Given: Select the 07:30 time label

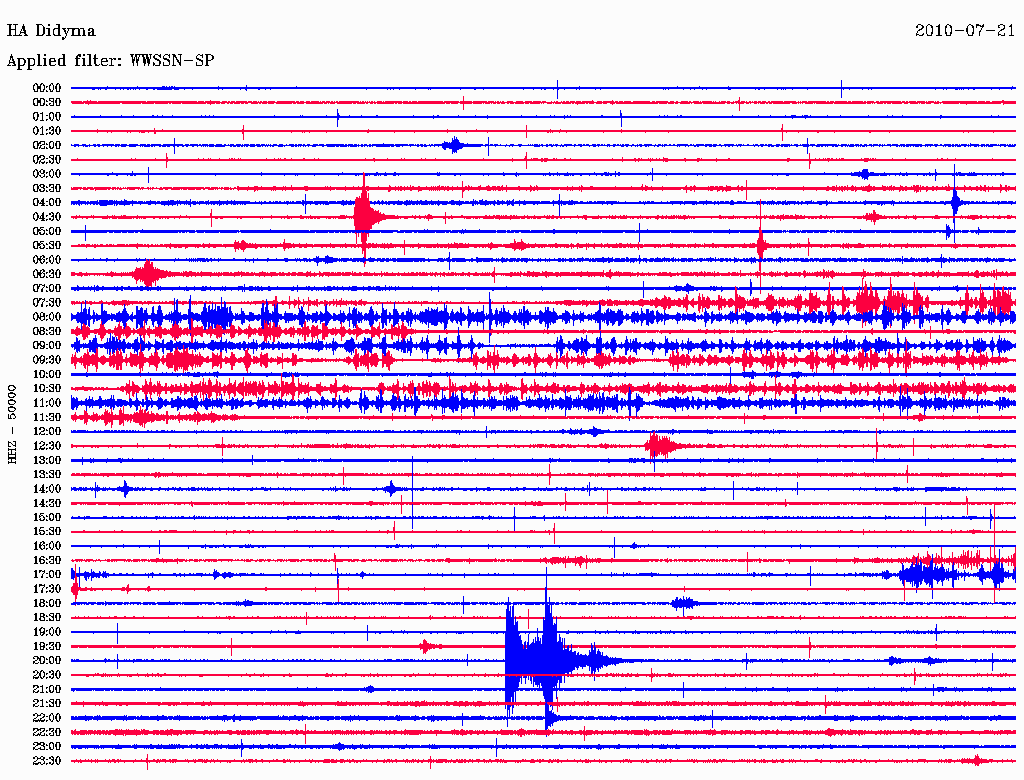Looking at the screenshot, I should [x=46, y=303].
